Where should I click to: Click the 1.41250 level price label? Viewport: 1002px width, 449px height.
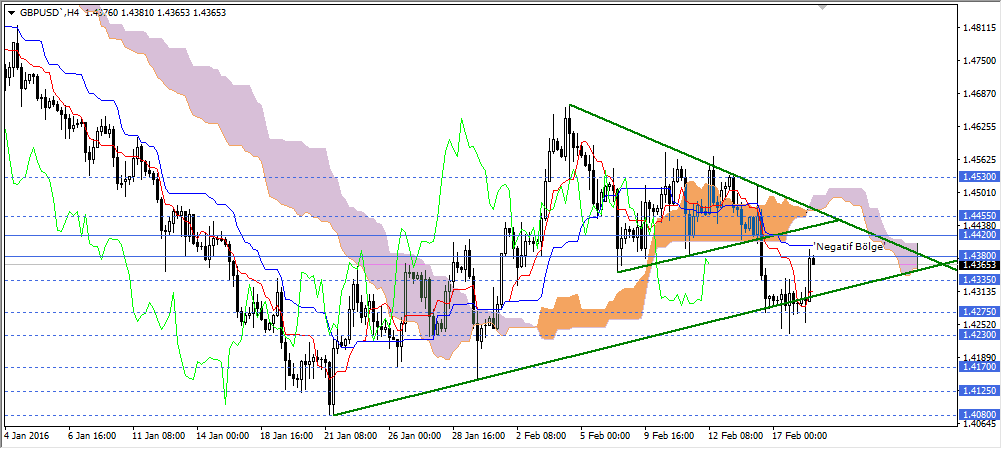pyautogui.click(x=978, y=390)
